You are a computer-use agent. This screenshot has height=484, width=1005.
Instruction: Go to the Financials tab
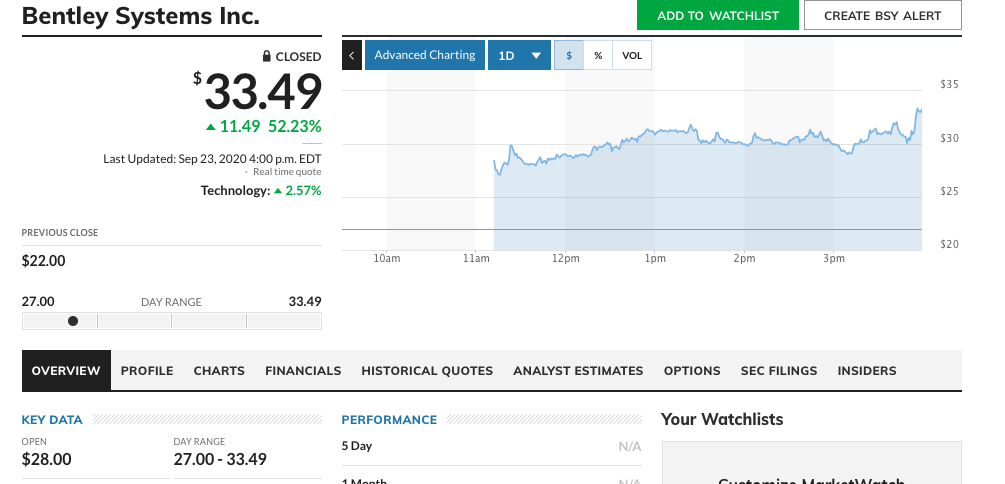[x=303, y=370]
